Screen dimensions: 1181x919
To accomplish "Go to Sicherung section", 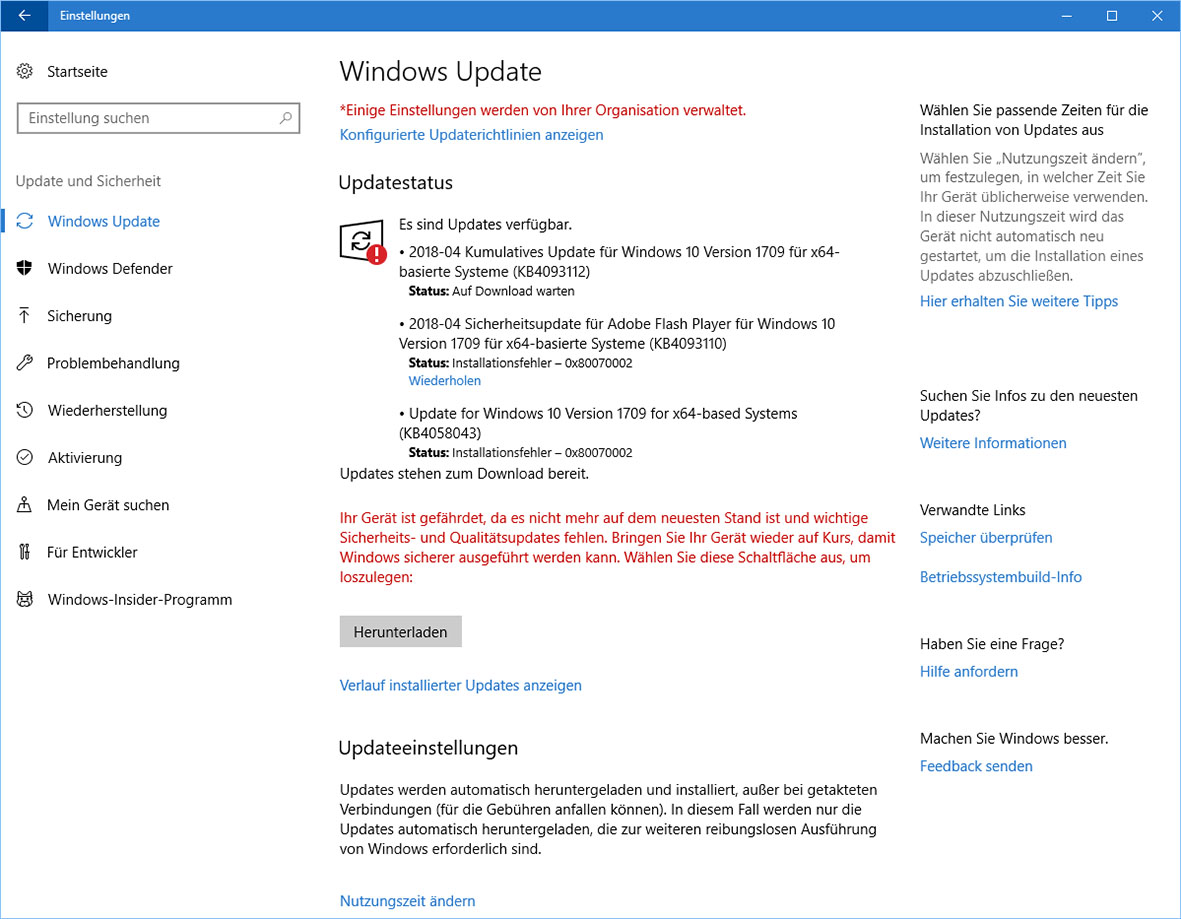I will (79, 316).
